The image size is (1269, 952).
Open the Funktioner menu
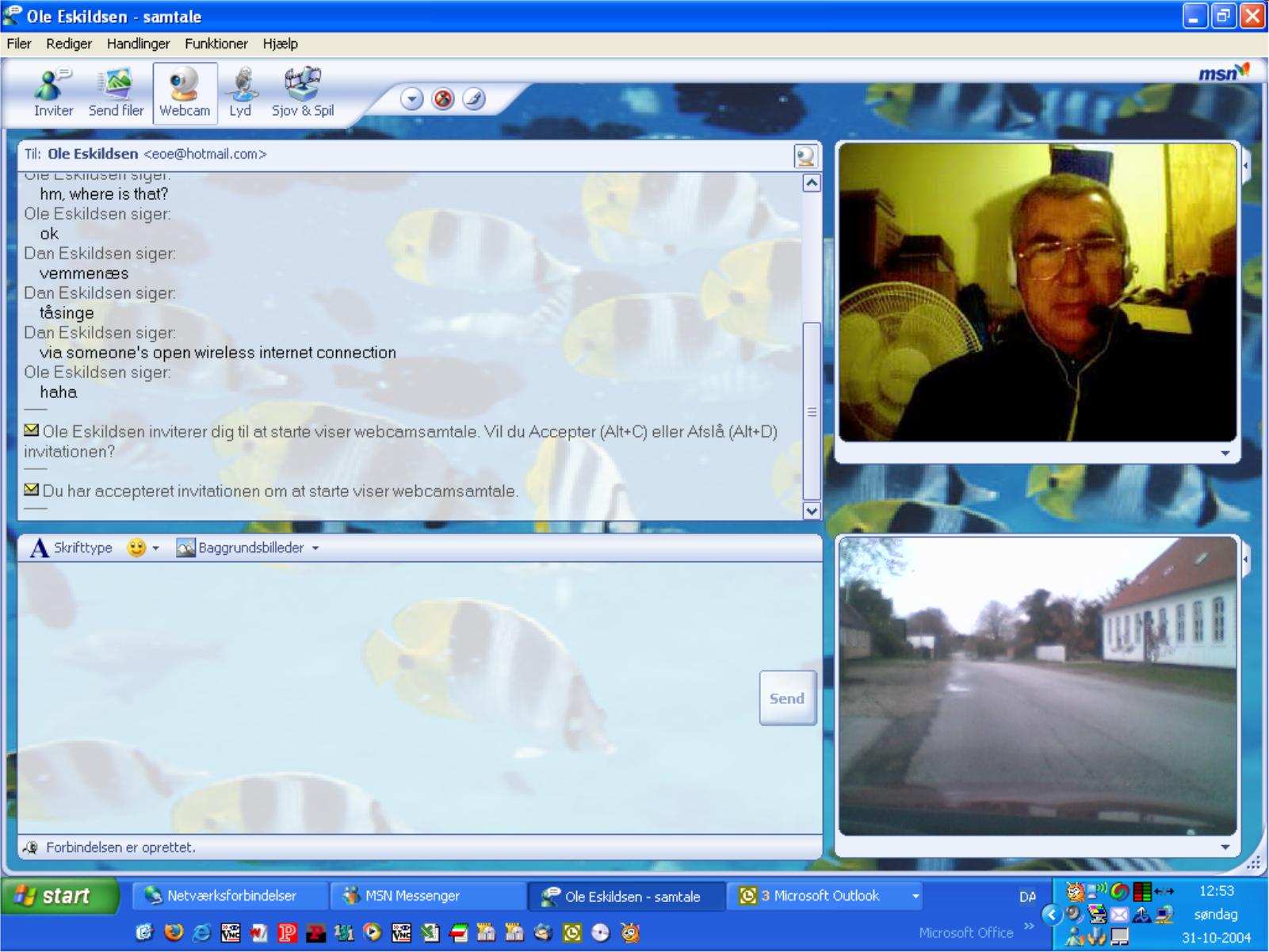coord(216,44)
